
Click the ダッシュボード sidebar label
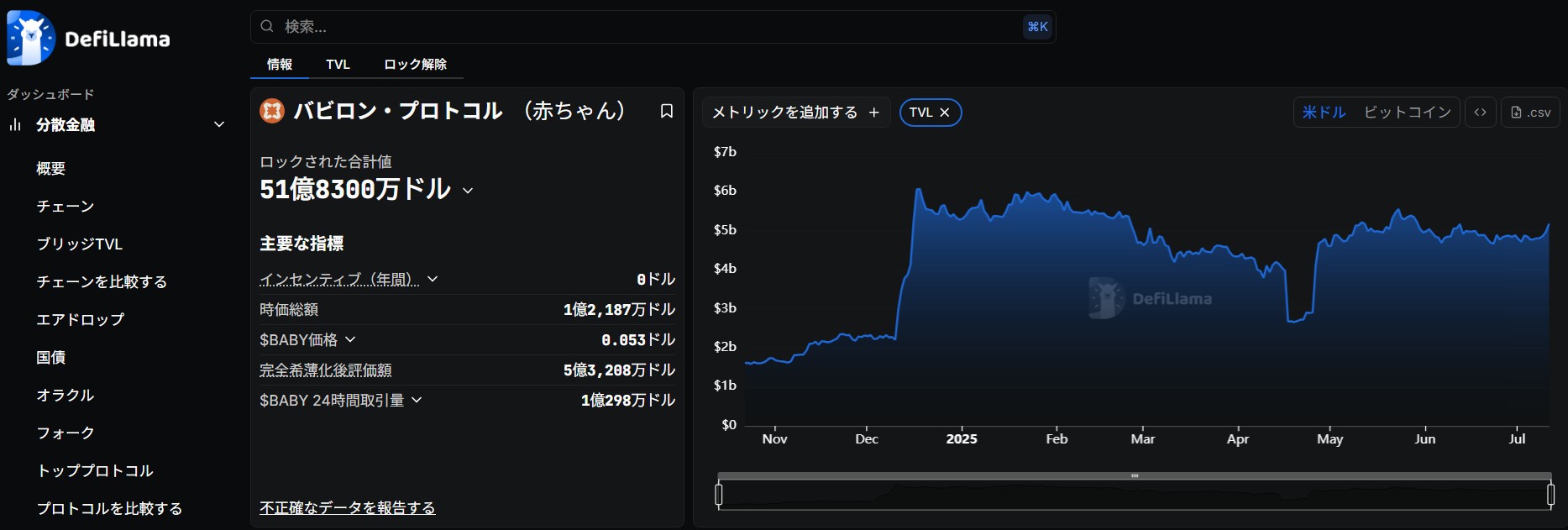(50, 94)
